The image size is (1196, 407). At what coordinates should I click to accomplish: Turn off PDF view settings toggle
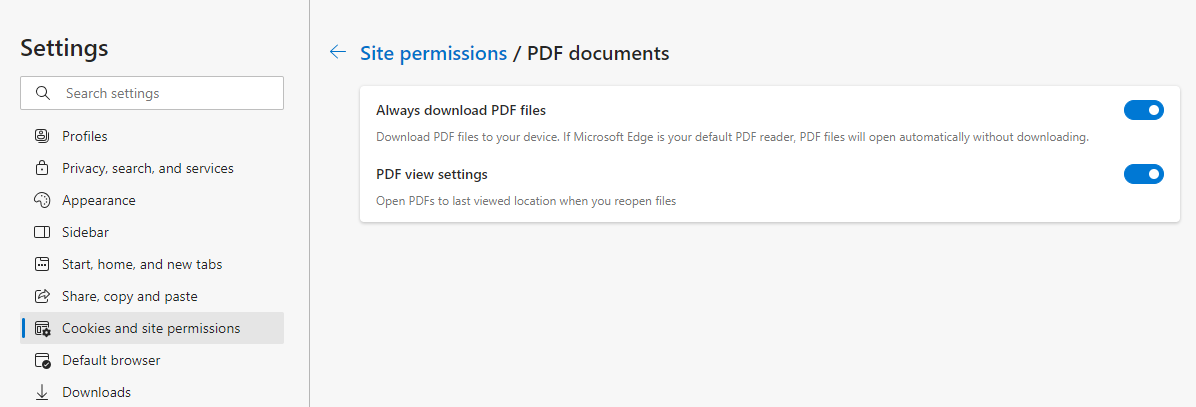1143,174
